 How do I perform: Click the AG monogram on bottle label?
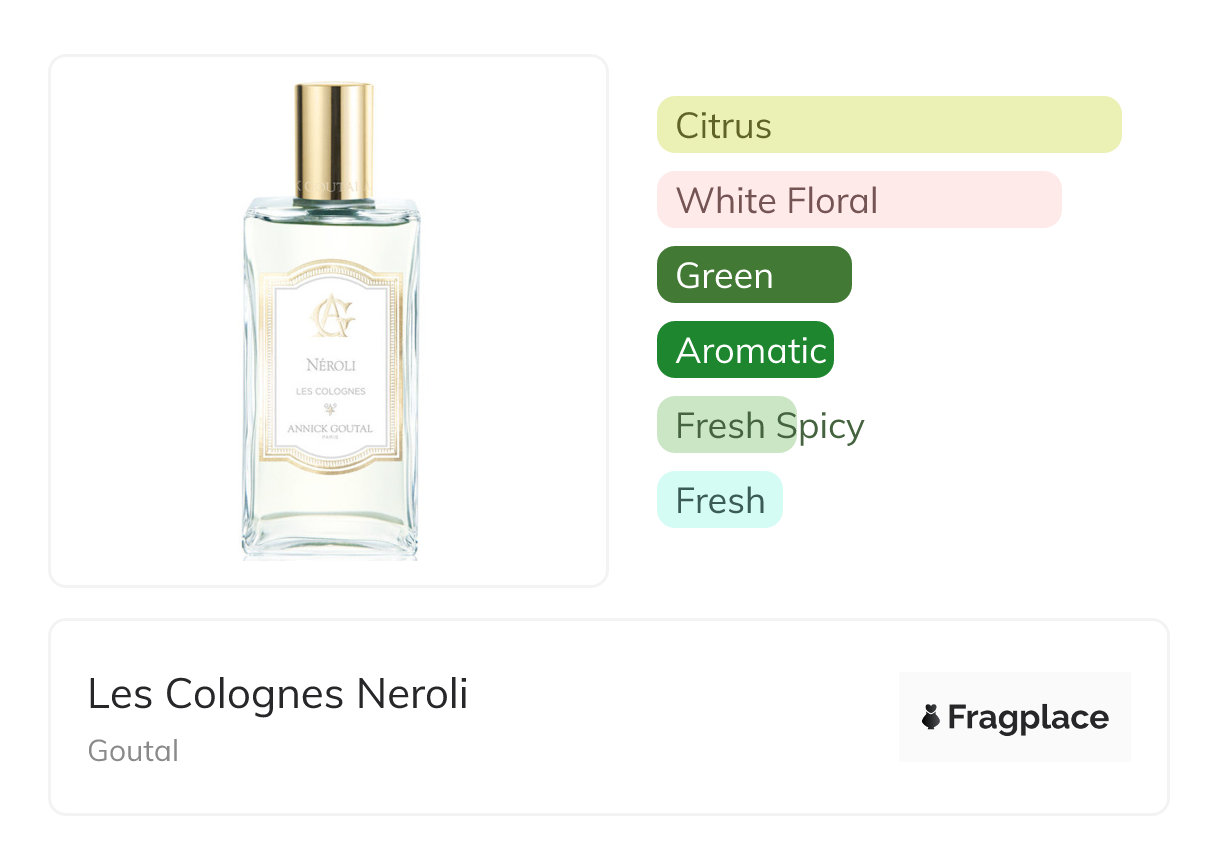[331, 317]
